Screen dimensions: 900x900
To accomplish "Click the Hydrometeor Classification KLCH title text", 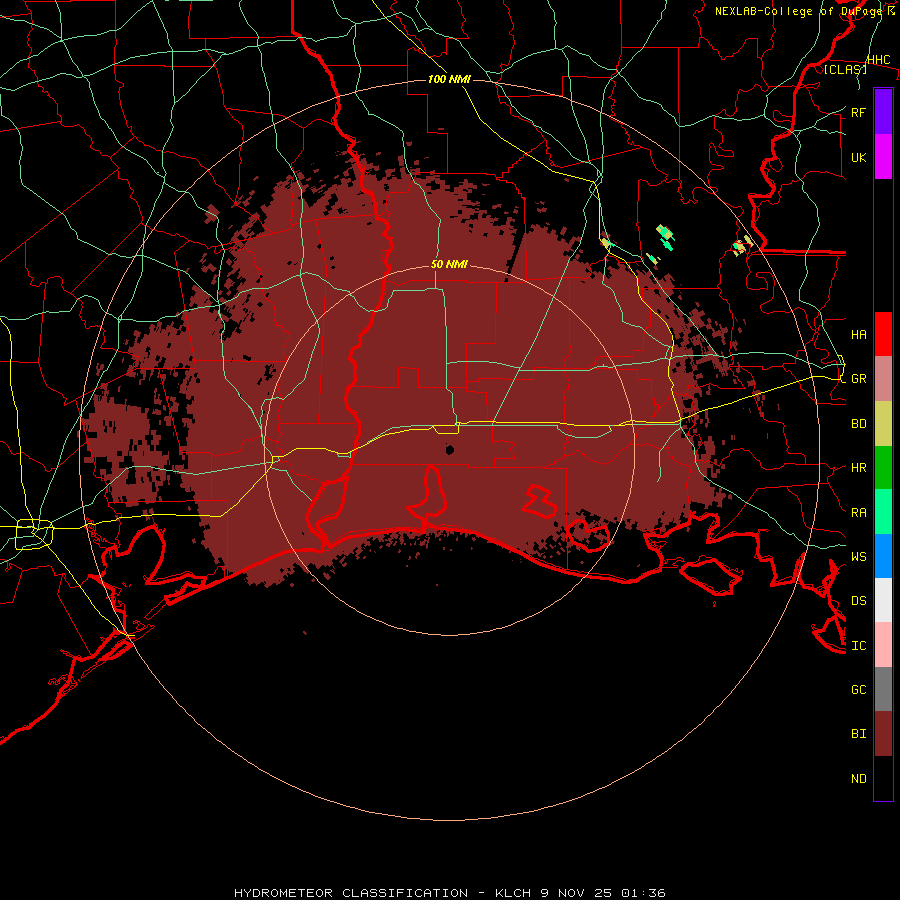I will click(x=450, y=893).
